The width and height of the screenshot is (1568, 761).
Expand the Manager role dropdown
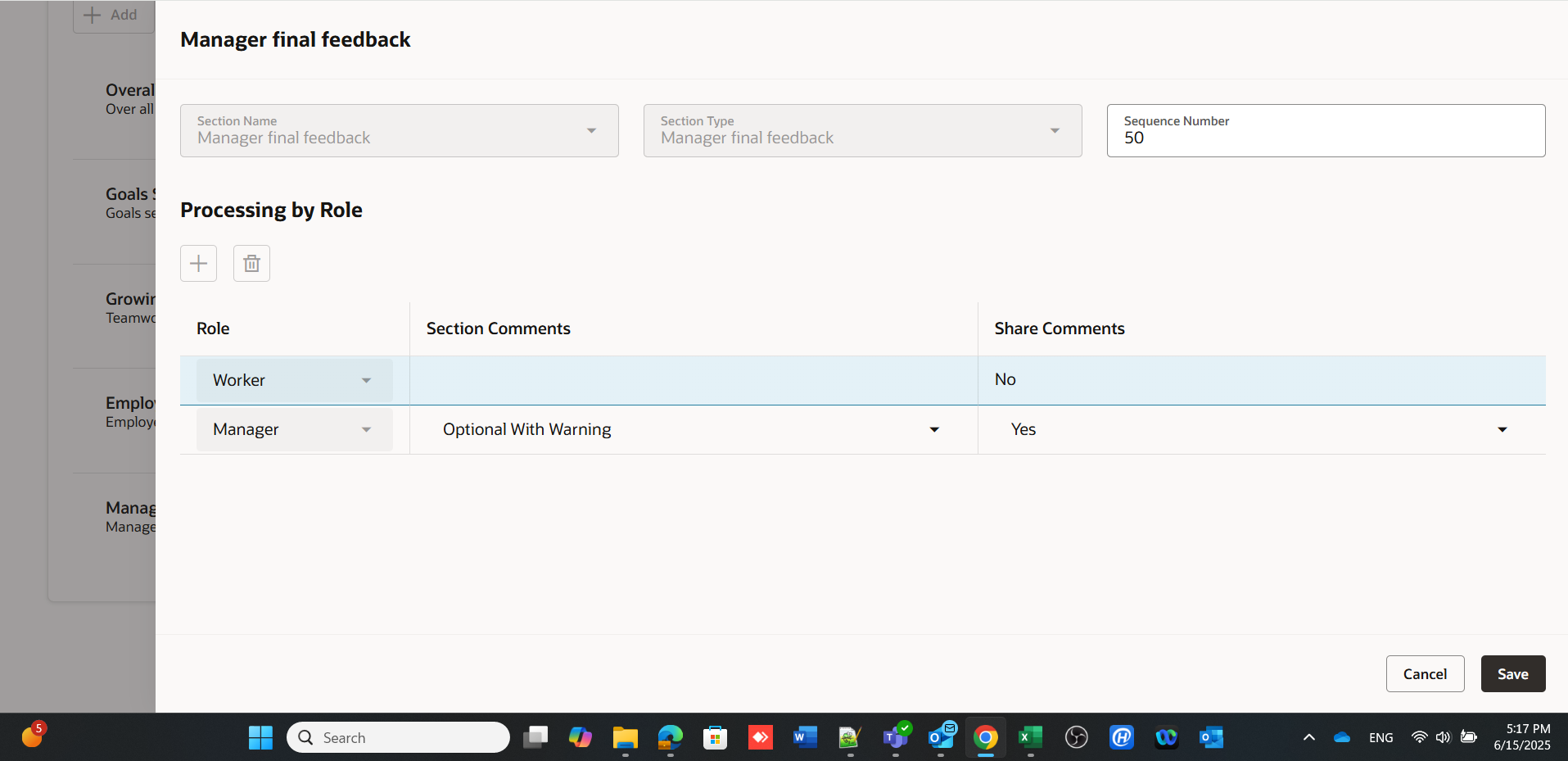click(x=295, y=429)
